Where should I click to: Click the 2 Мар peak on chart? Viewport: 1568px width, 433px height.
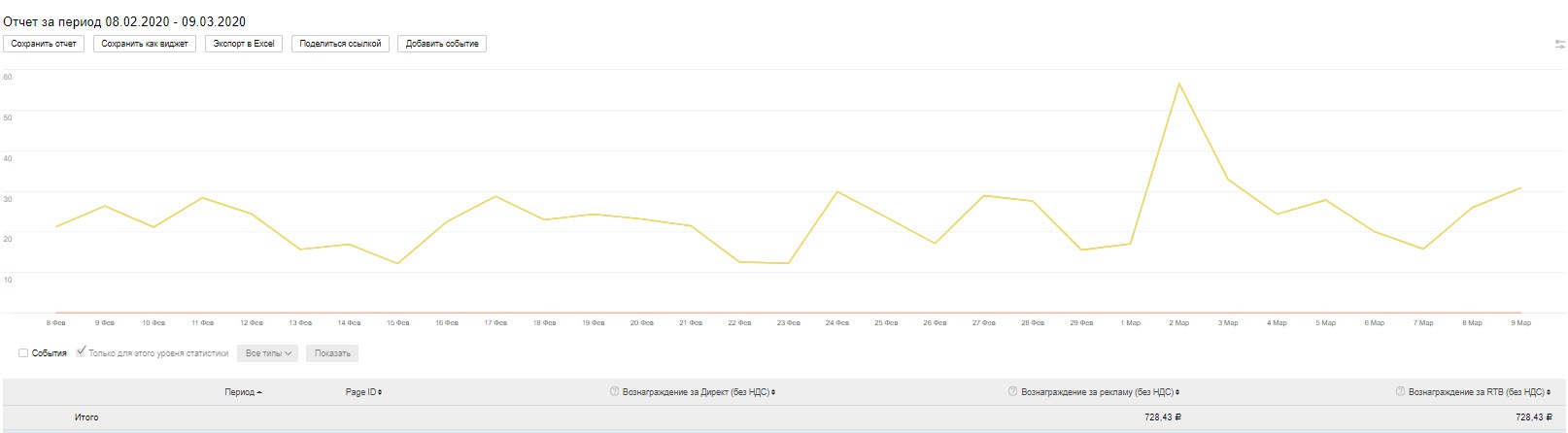(x=1178, y=83)
